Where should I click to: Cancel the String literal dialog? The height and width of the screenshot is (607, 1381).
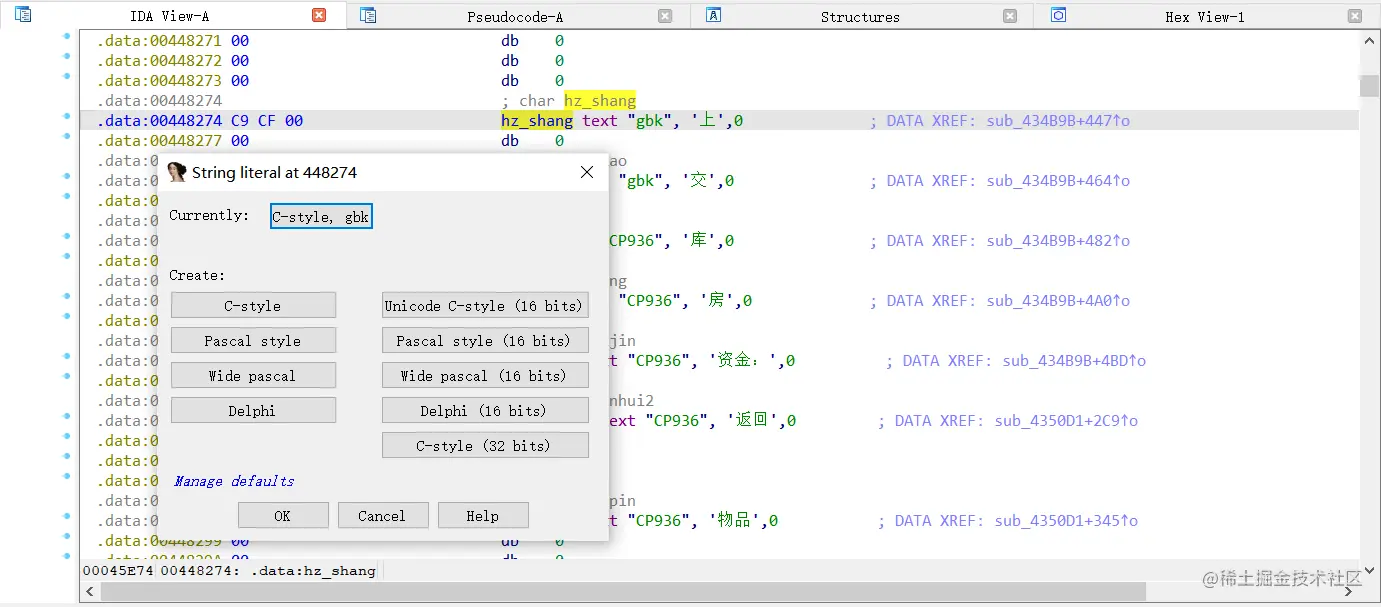[x=383, y=516]
